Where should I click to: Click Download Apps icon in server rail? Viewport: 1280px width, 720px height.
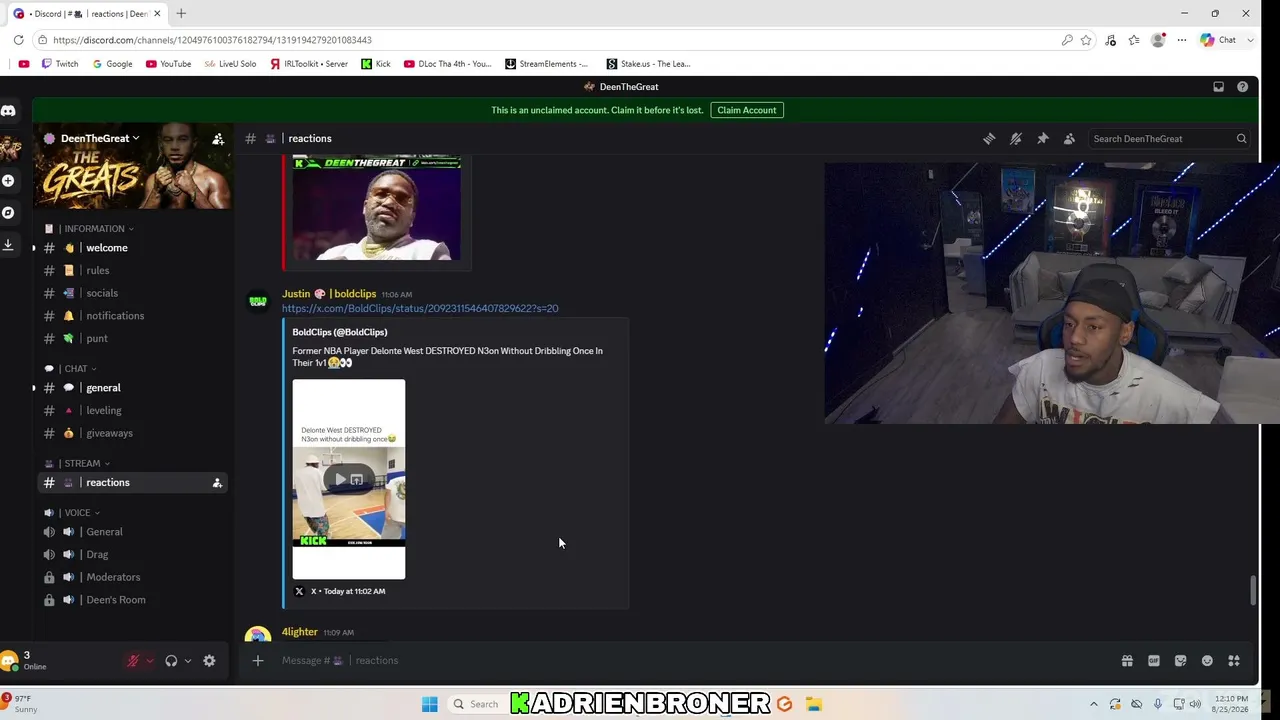point(8,244)
